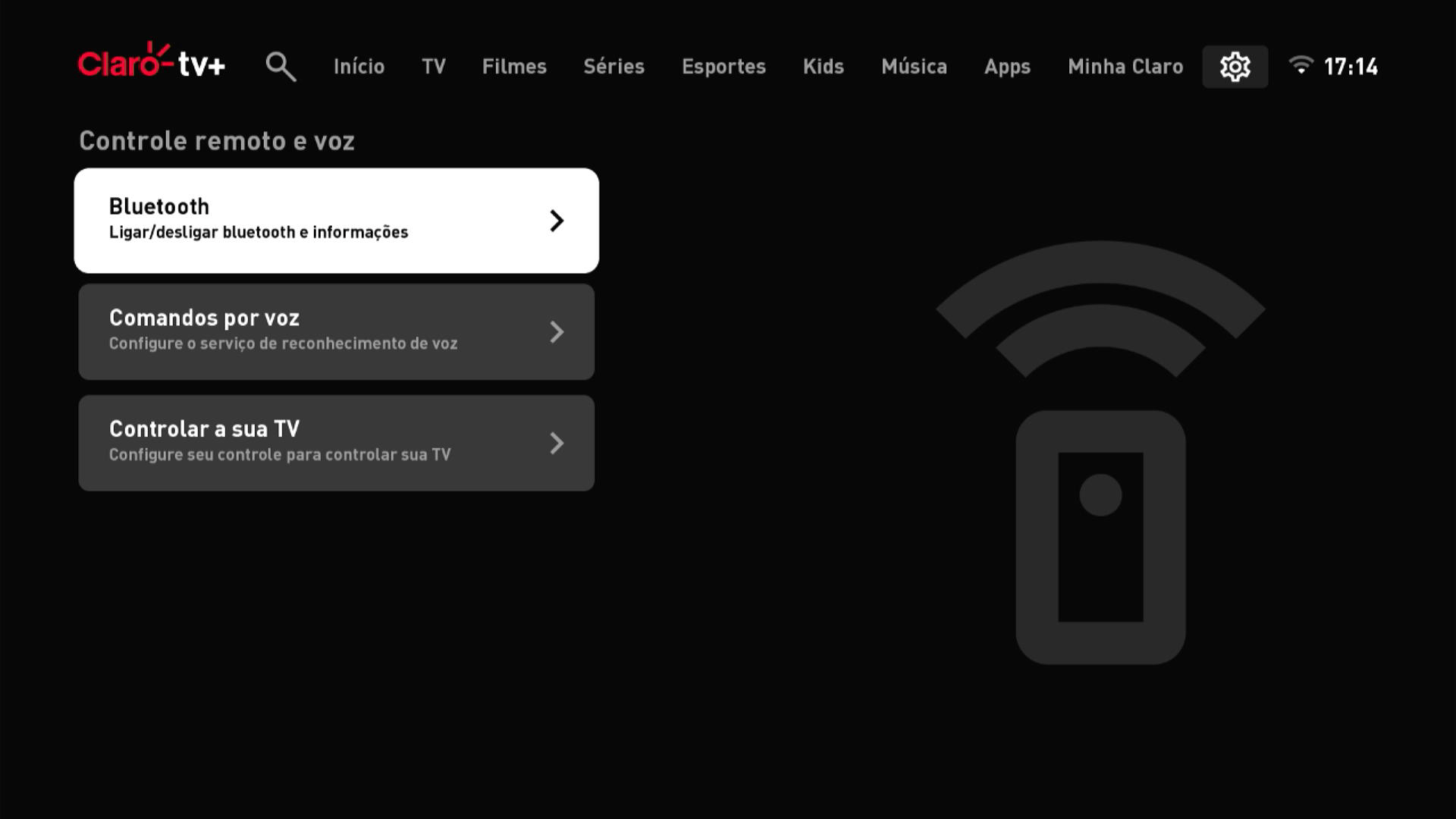Click the Controlar a sua TV chevron arrow
Screen dimensions: 1456x819
coord(558,443)
